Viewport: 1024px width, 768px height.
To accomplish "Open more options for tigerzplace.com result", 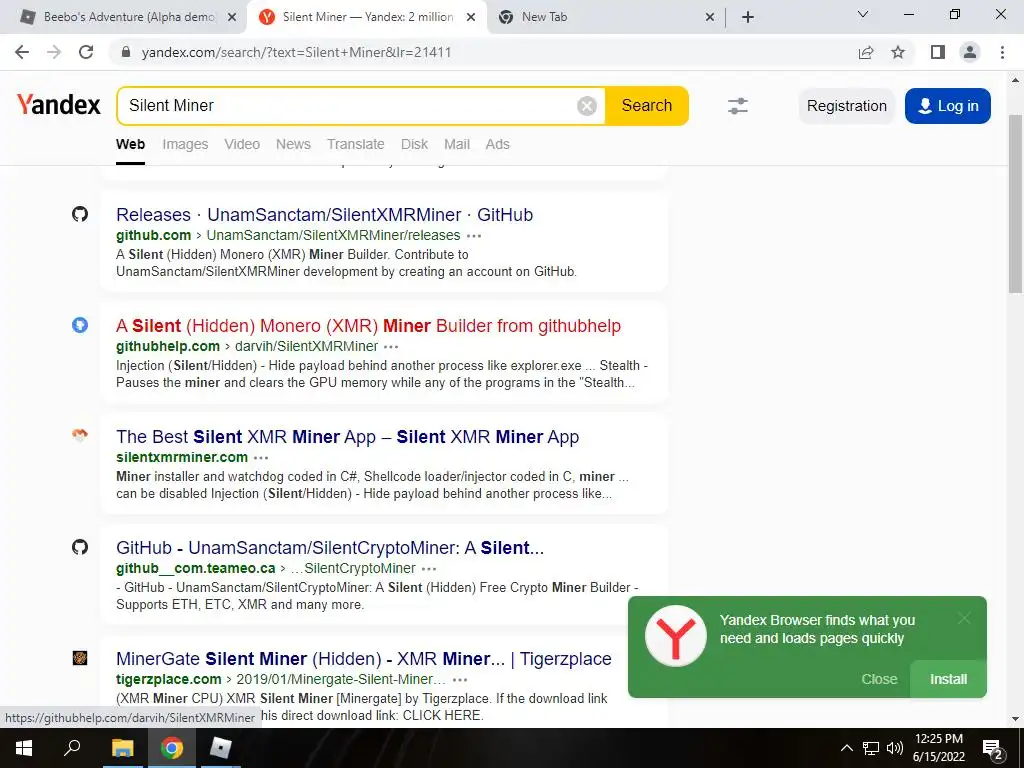I will [460, 680].
